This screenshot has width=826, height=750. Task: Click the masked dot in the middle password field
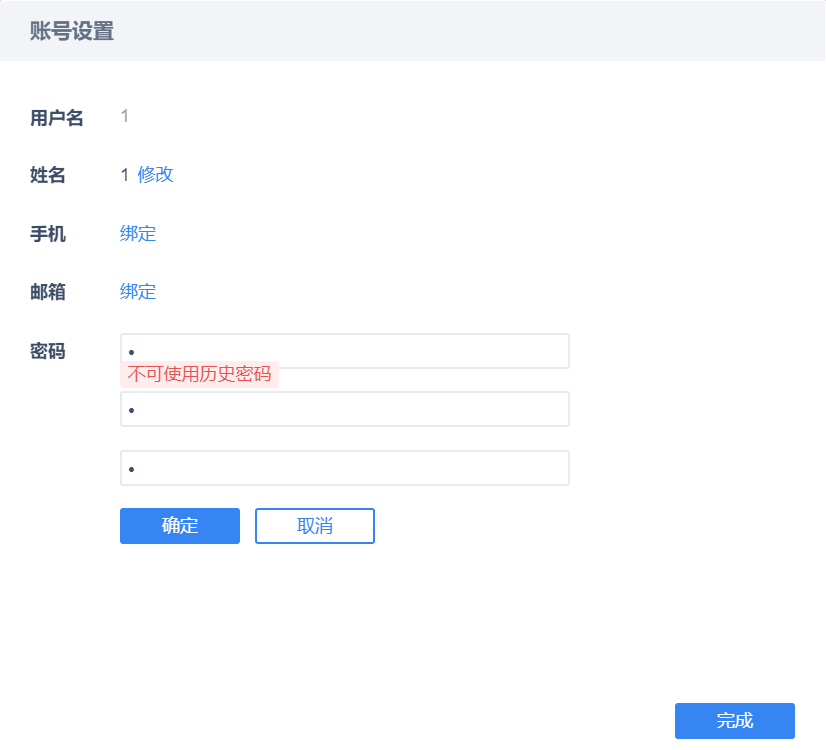pyautogui.click(x=131, y=411)
